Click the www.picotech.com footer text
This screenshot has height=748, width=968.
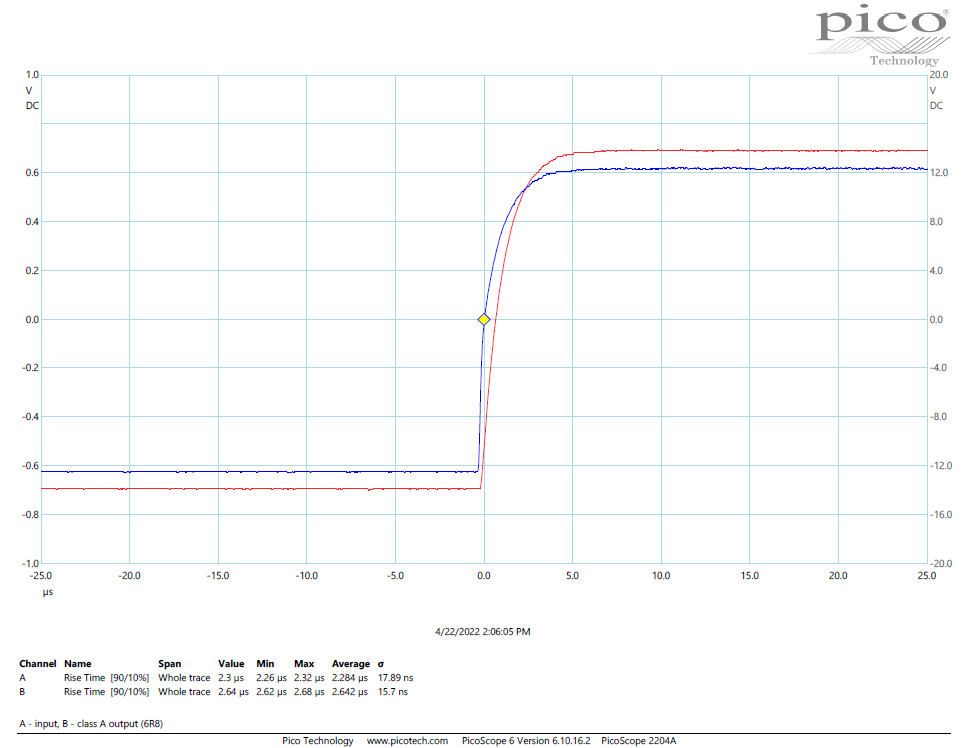[x=407, y=741]
